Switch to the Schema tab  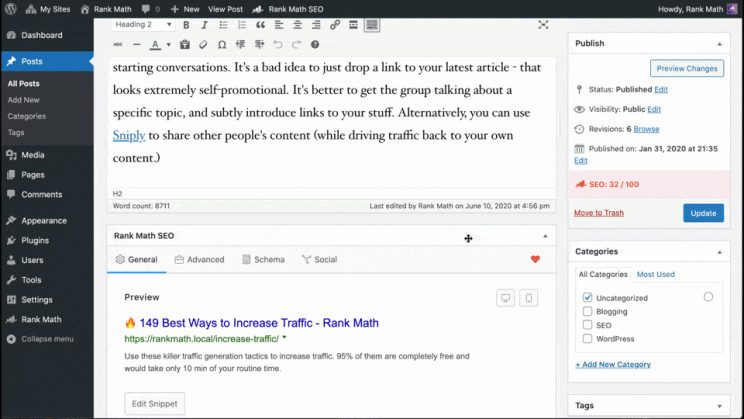point(261,260)
